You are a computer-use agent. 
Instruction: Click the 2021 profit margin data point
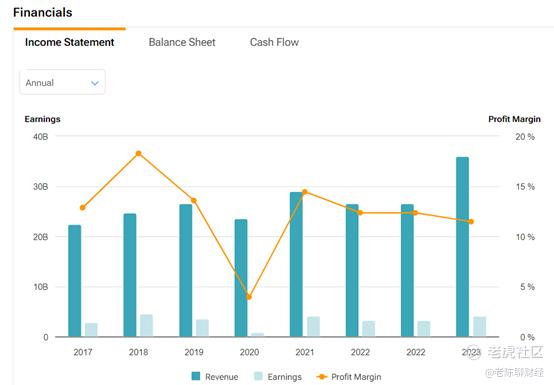[305, 192]
